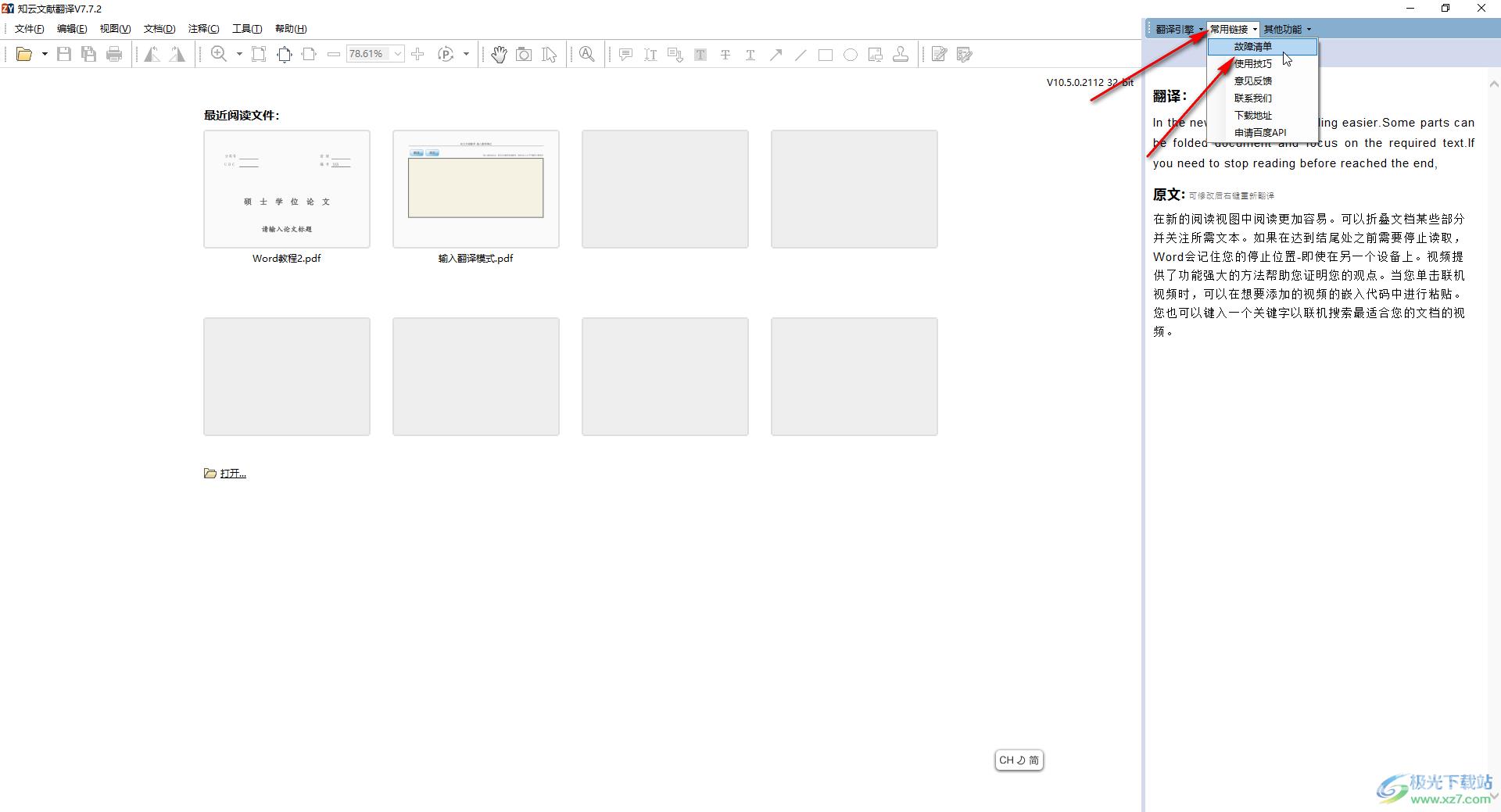1501x812 pixels.
Task: Click the print icon in toolbar
Action: 114,54
